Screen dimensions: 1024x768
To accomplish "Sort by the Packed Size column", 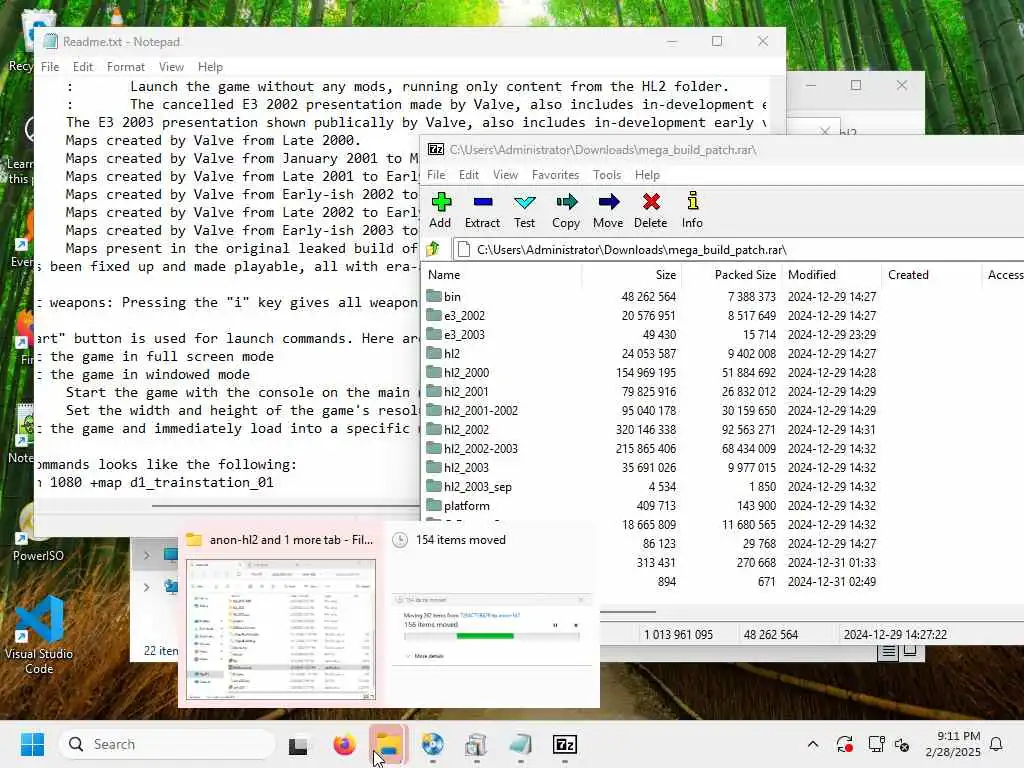I will (731, 275).
